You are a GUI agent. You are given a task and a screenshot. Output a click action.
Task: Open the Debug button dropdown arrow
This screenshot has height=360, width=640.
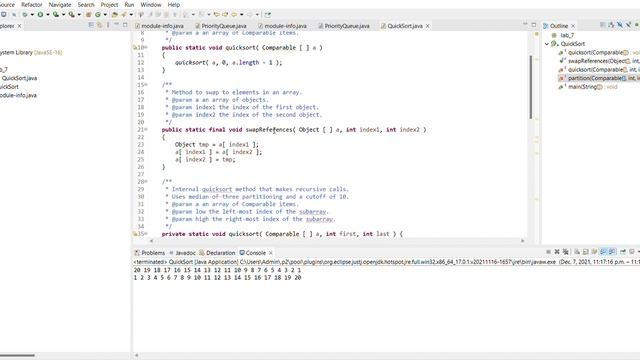32,14
